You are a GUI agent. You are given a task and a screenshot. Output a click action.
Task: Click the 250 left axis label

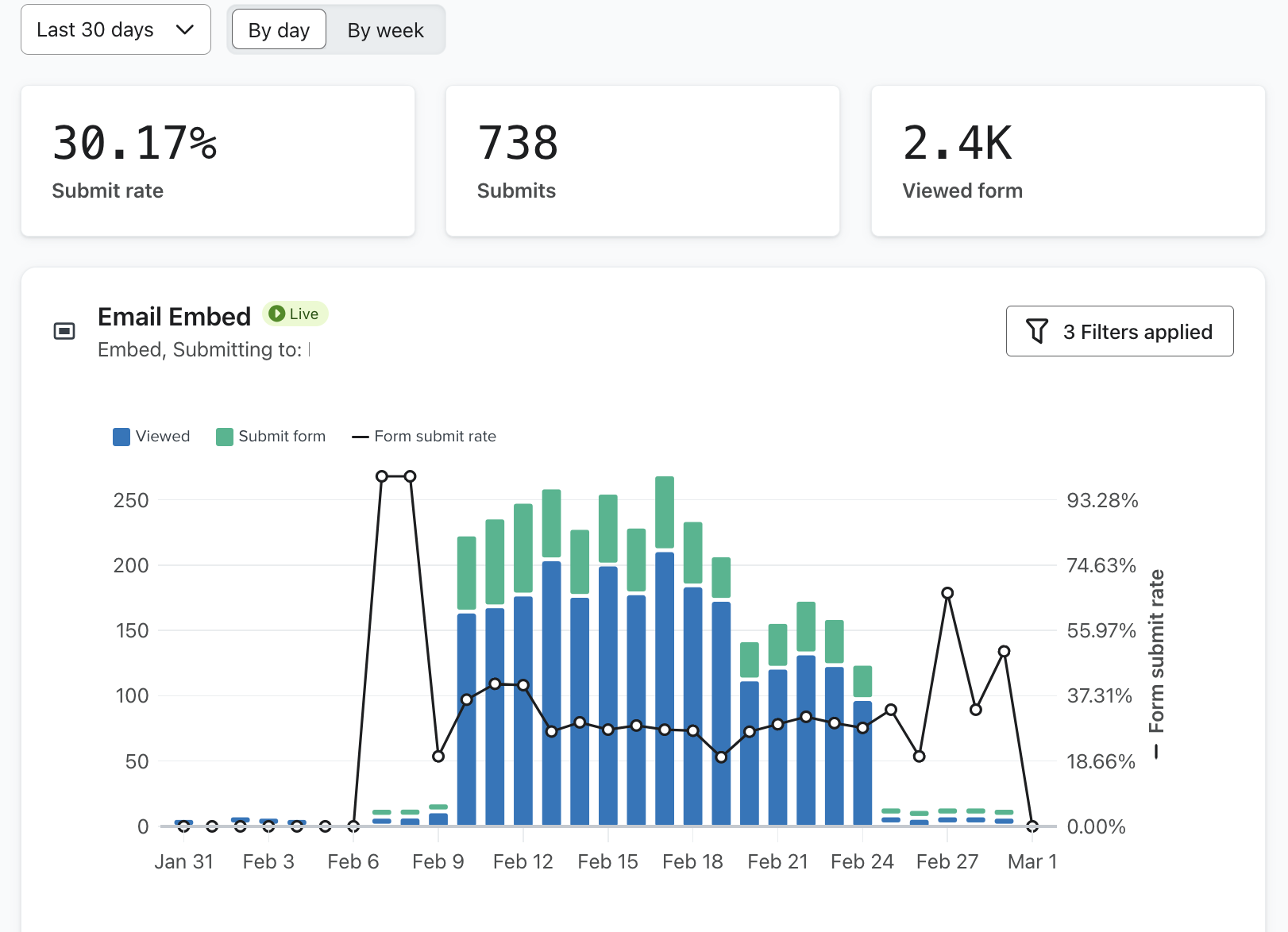coord(131,500)
